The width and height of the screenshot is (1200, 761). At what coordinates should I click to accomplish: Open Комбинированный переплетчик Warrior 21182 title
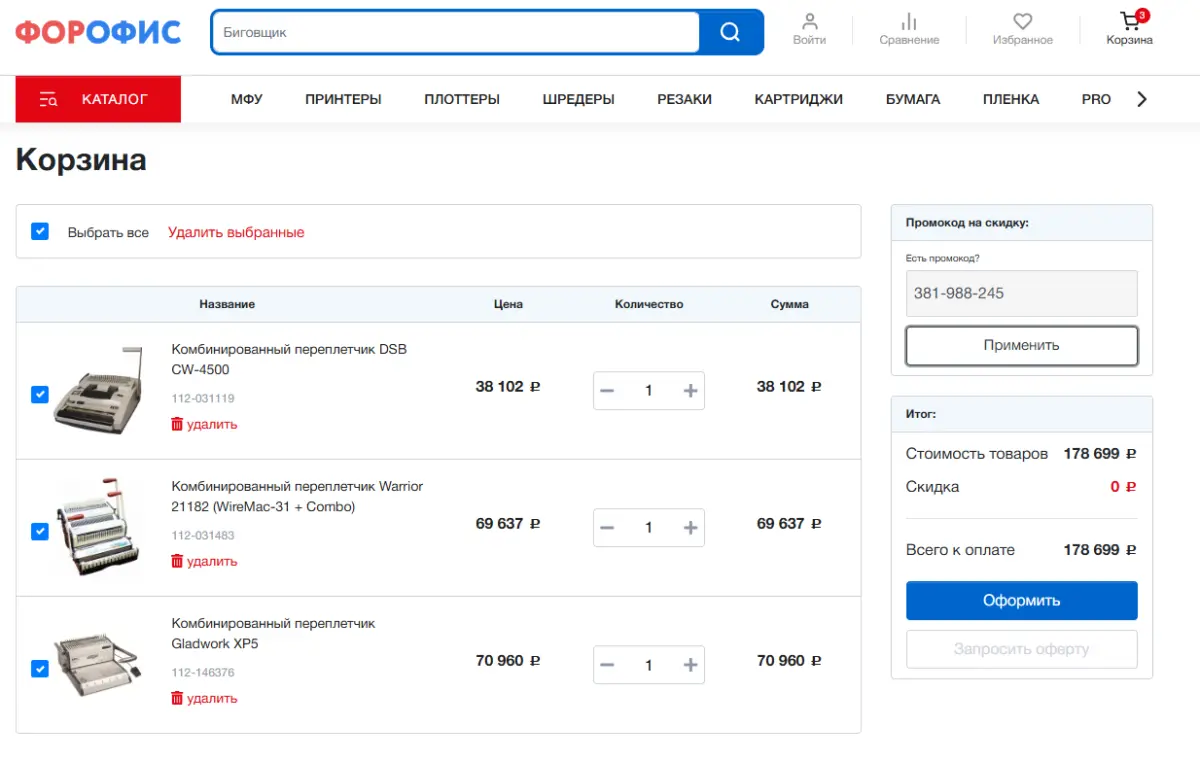click(x=297, y=496)
